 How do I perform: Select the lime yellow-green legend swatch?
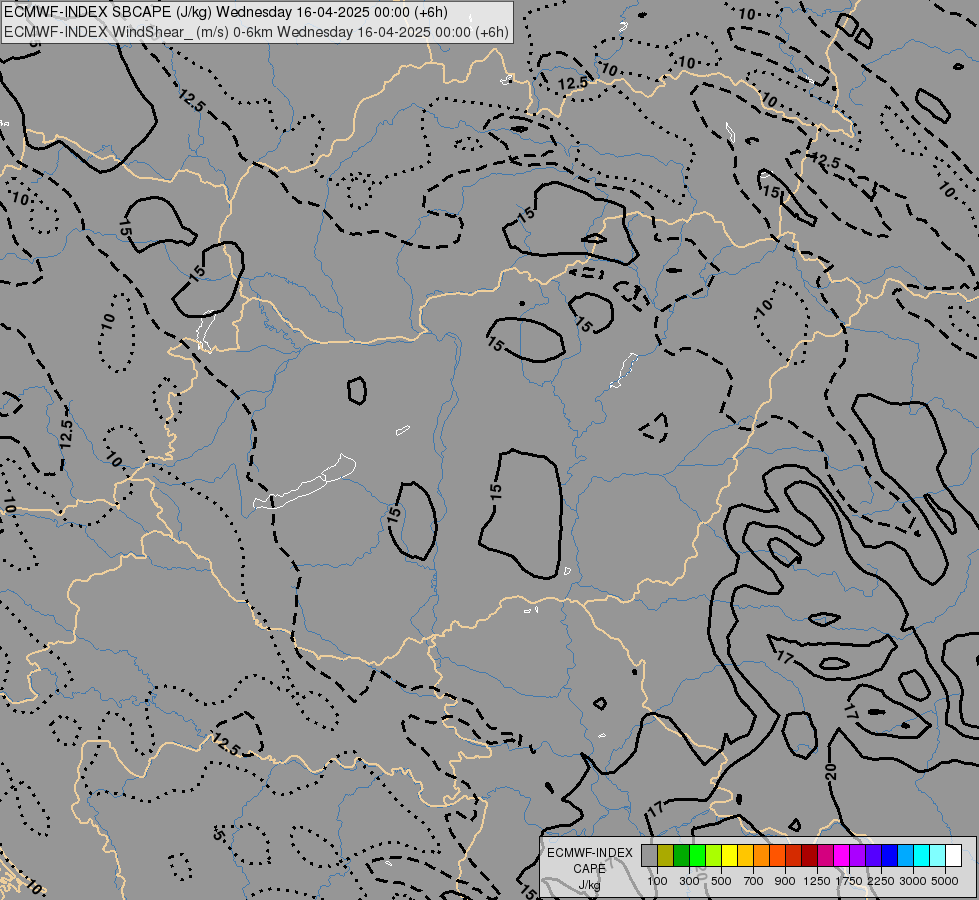pyautogui.click(x=713, y=855)
